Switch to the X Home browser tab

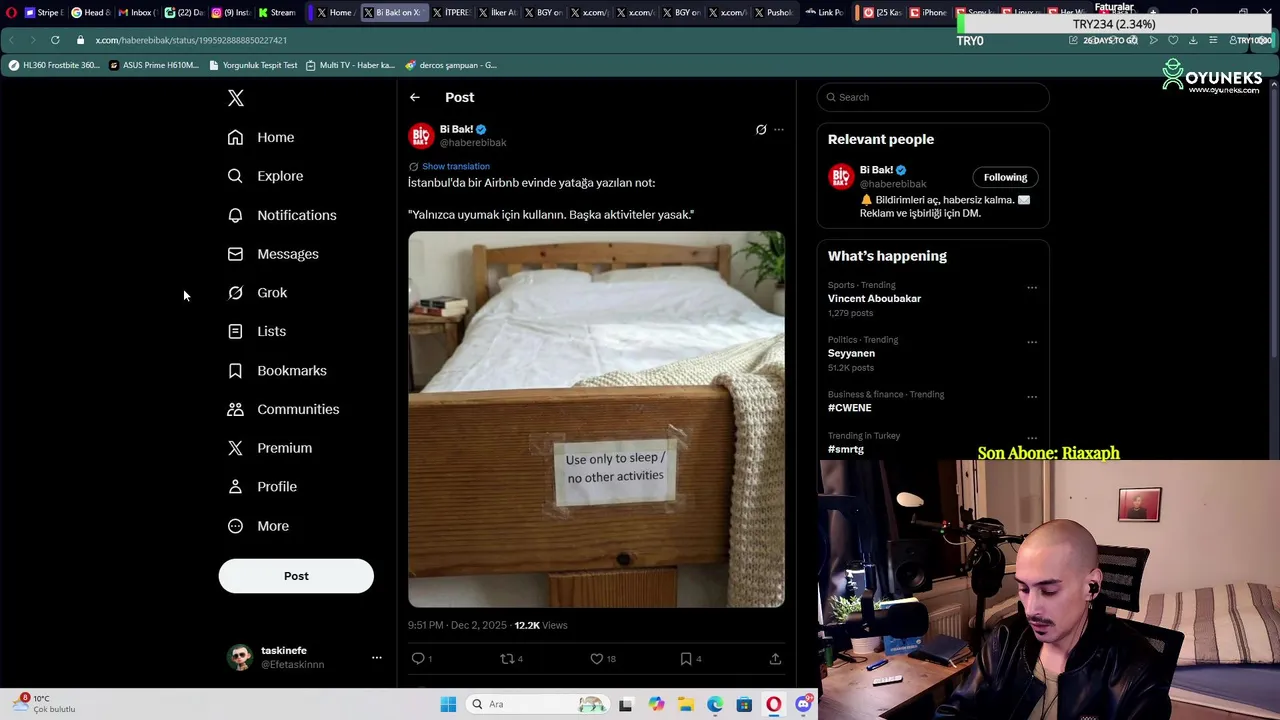[334, 13]
